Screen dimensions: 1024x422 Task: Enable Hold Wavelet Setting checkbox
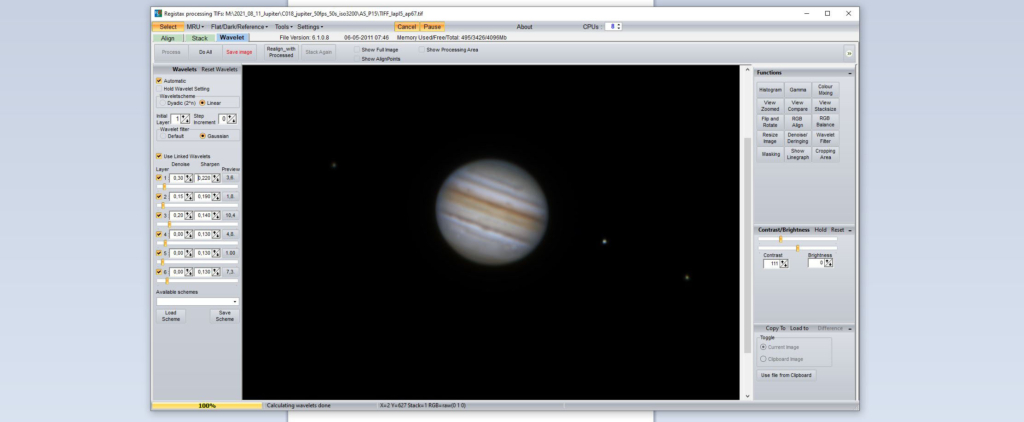(x=159, y=89)
